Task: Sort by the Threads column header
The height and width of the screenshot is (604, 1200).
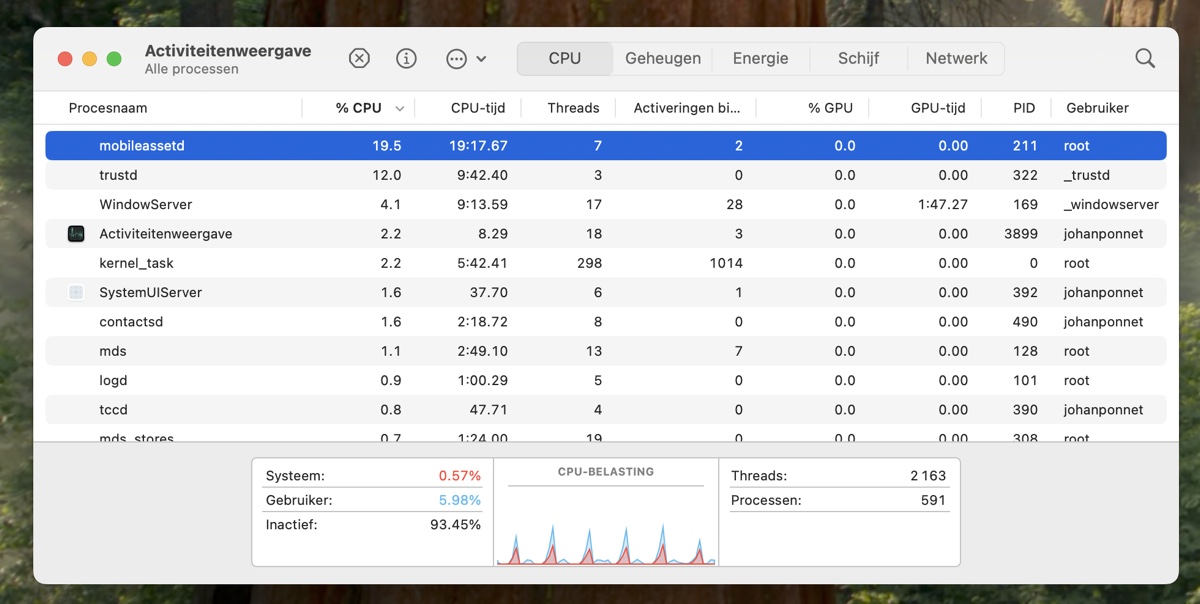Action: (x=573, y=108)
